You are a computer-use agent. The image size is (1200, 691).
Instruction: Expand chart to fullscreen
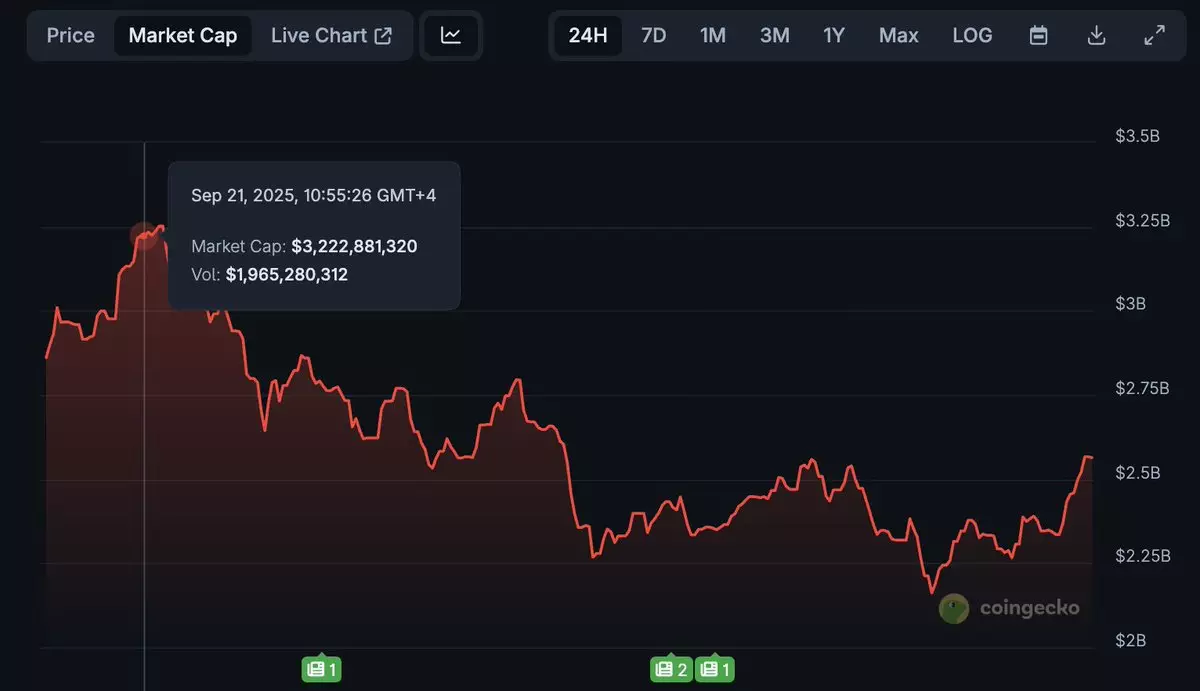pos(1154,36)
